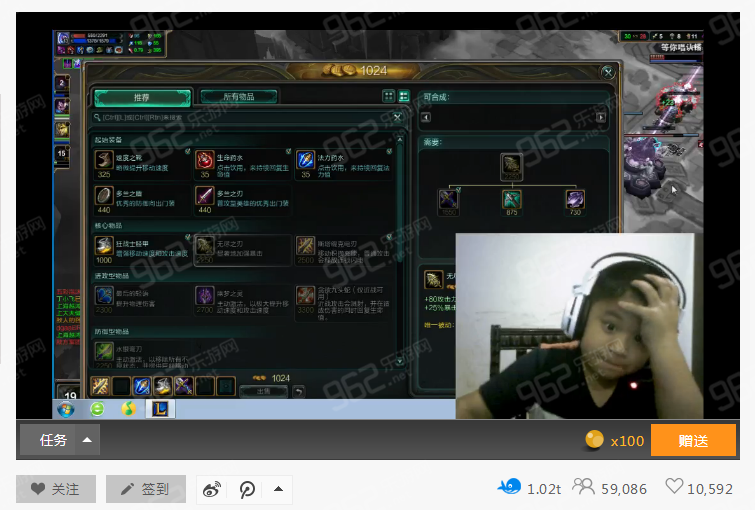Open green browser icon in taskbar

pyautogui.click(x=98, y=409)
